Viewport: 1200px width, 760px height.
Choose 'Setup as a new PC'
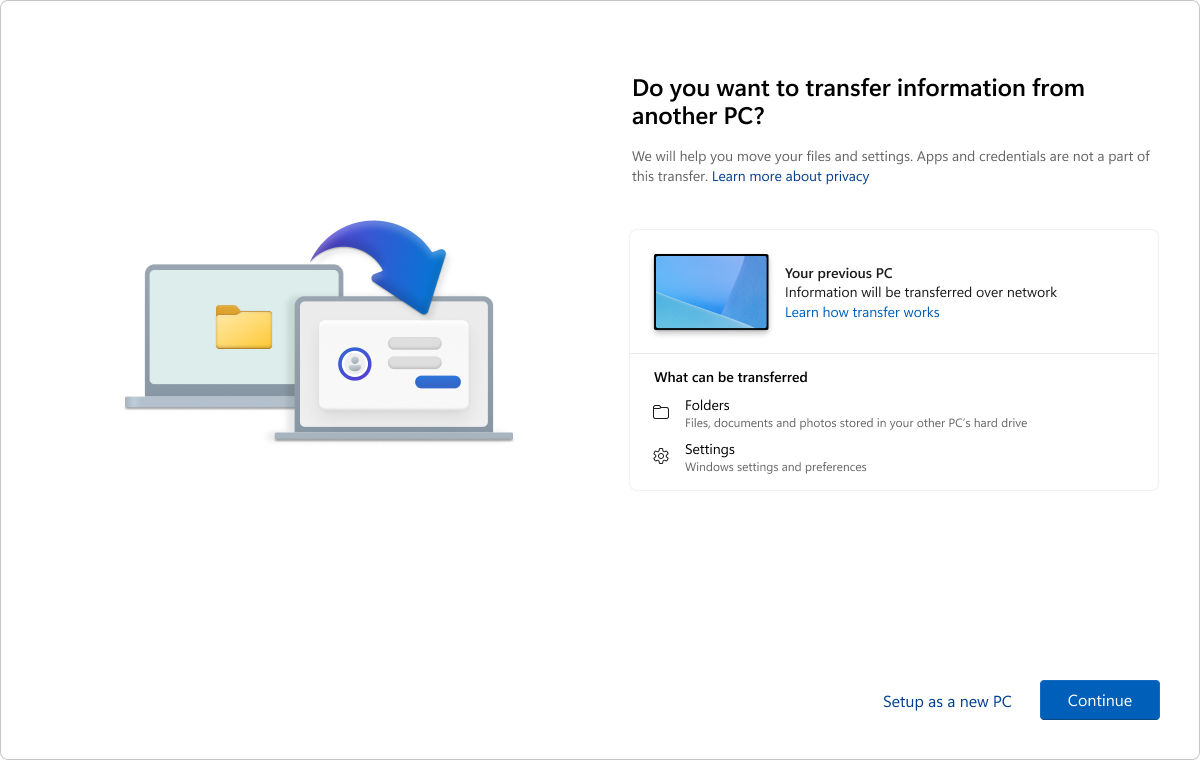pos(946,701)
